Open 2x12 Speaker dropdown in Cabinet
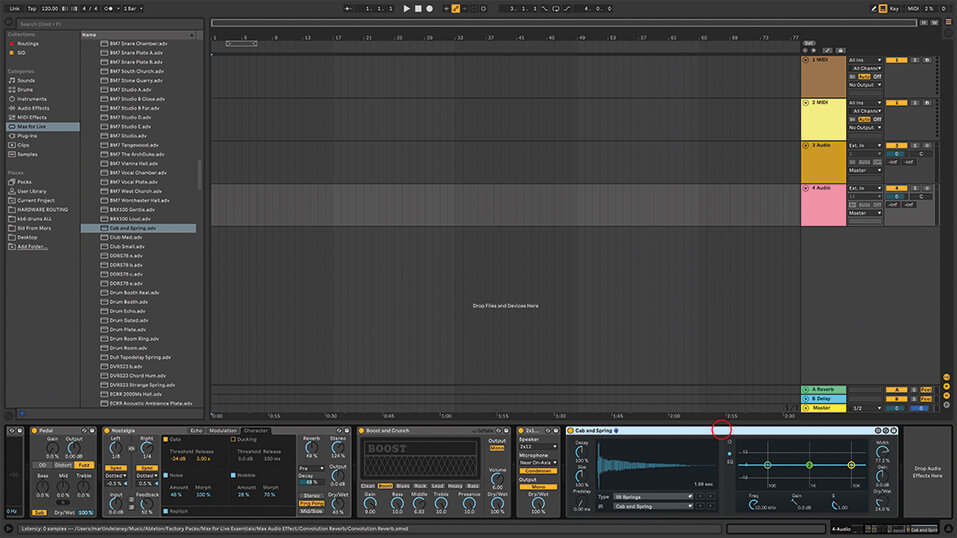This screenshot has width=957, height=538. point(538,447)
